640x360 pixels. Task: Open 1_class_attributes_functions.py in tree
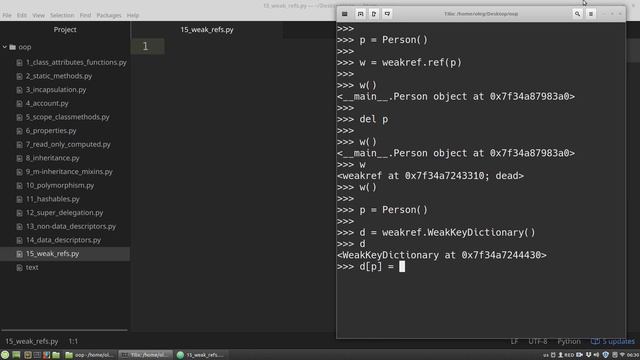76,62
